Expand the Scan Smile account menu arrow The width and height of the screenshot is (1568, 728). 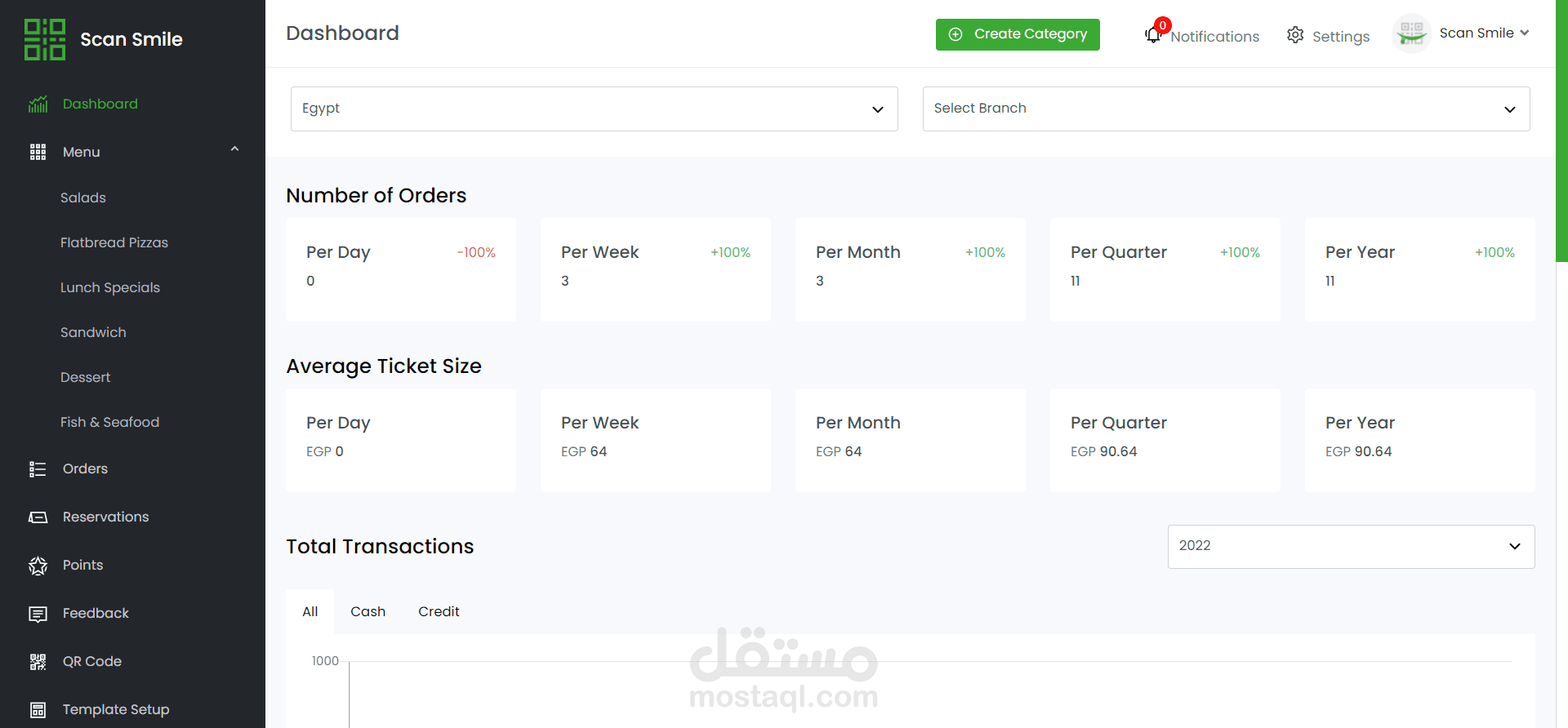click(1525, 33)
